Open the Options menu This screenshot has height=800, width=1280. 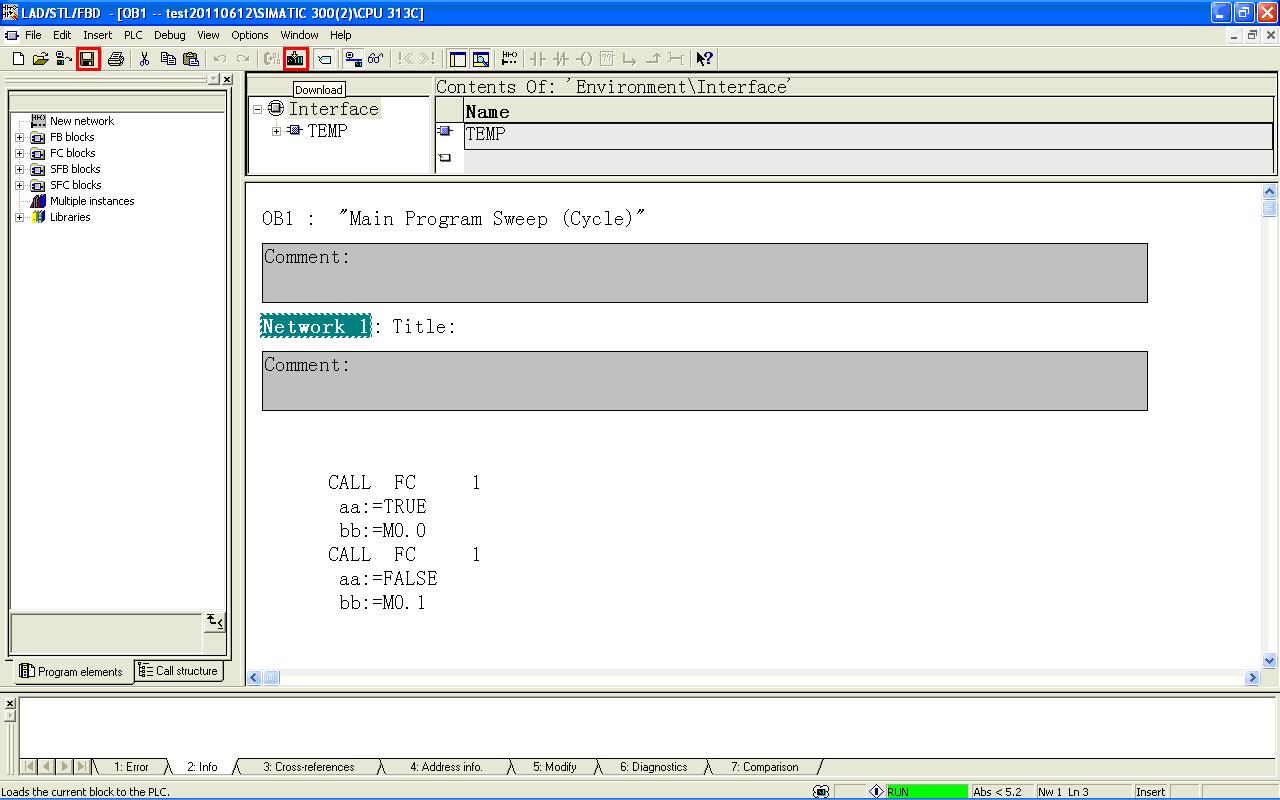pos(250,35)
